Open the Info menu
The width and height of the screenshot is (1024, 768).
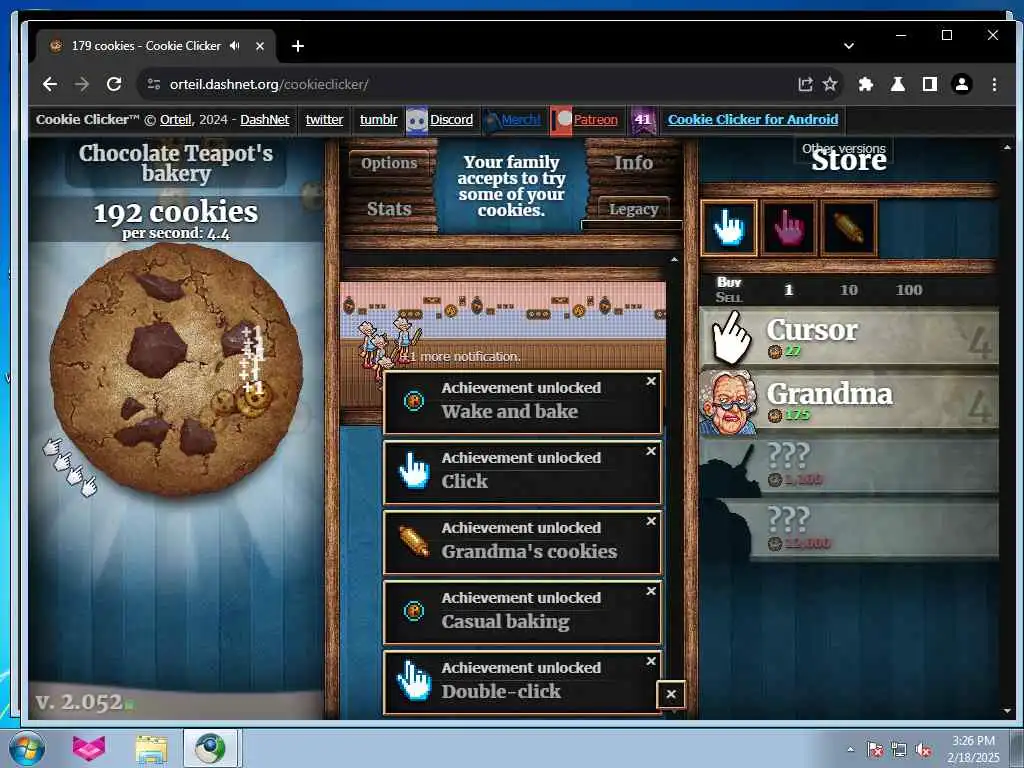[633, 163]
